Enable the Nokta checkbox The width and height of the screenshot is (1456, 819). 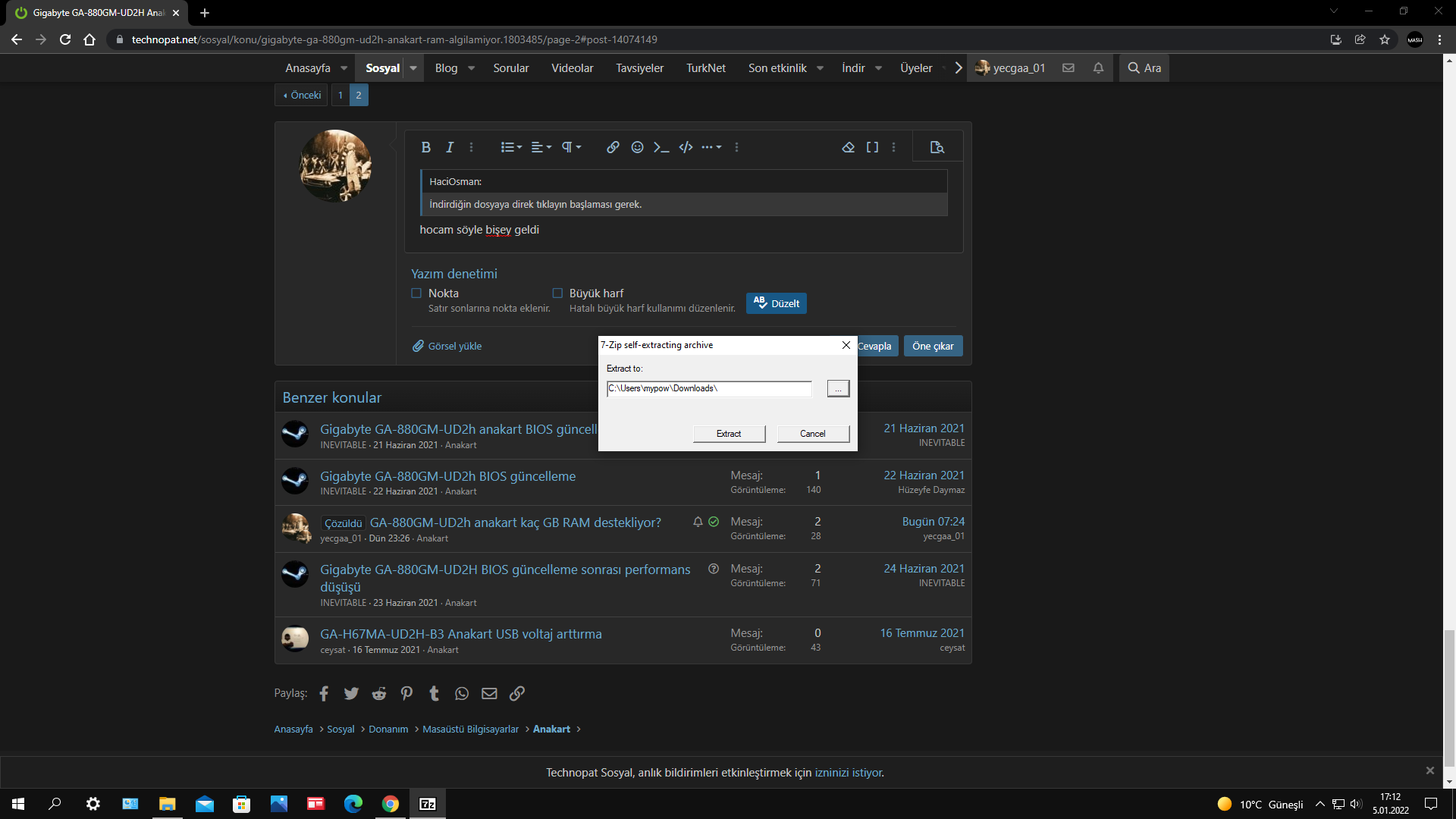coord(416,293)
